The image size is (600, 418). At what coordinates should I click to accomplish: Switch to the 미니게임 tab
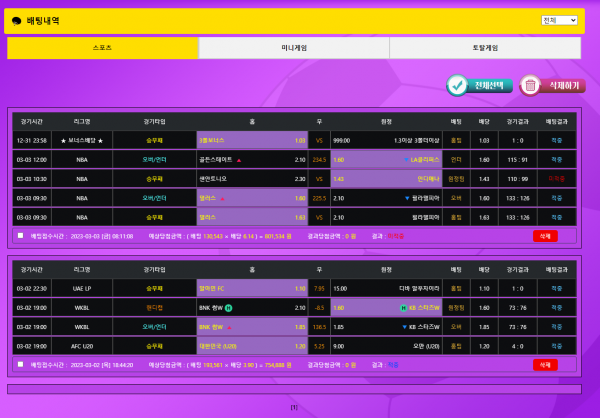tap(293, 47)
